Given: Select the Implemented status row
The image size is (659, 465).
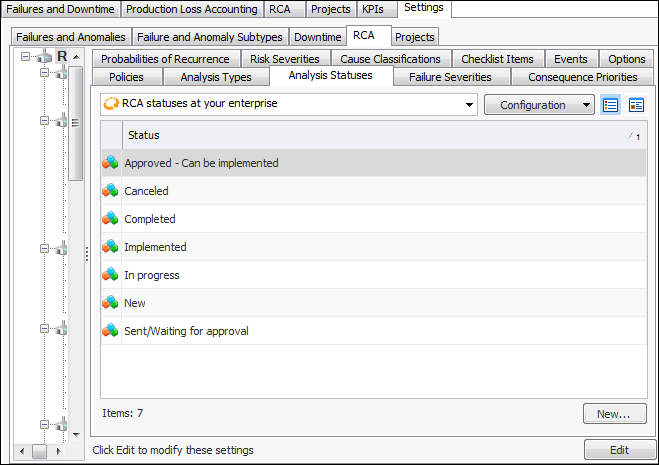Looking at the screenshot, I should tap(374, 247).
